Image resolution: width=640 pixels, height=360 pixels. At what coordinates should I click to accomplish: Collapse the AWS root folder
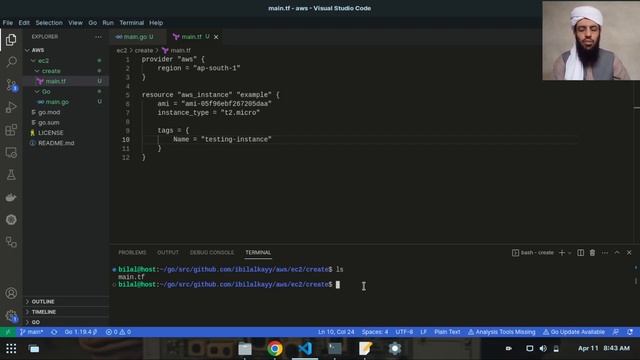point(65,50)
